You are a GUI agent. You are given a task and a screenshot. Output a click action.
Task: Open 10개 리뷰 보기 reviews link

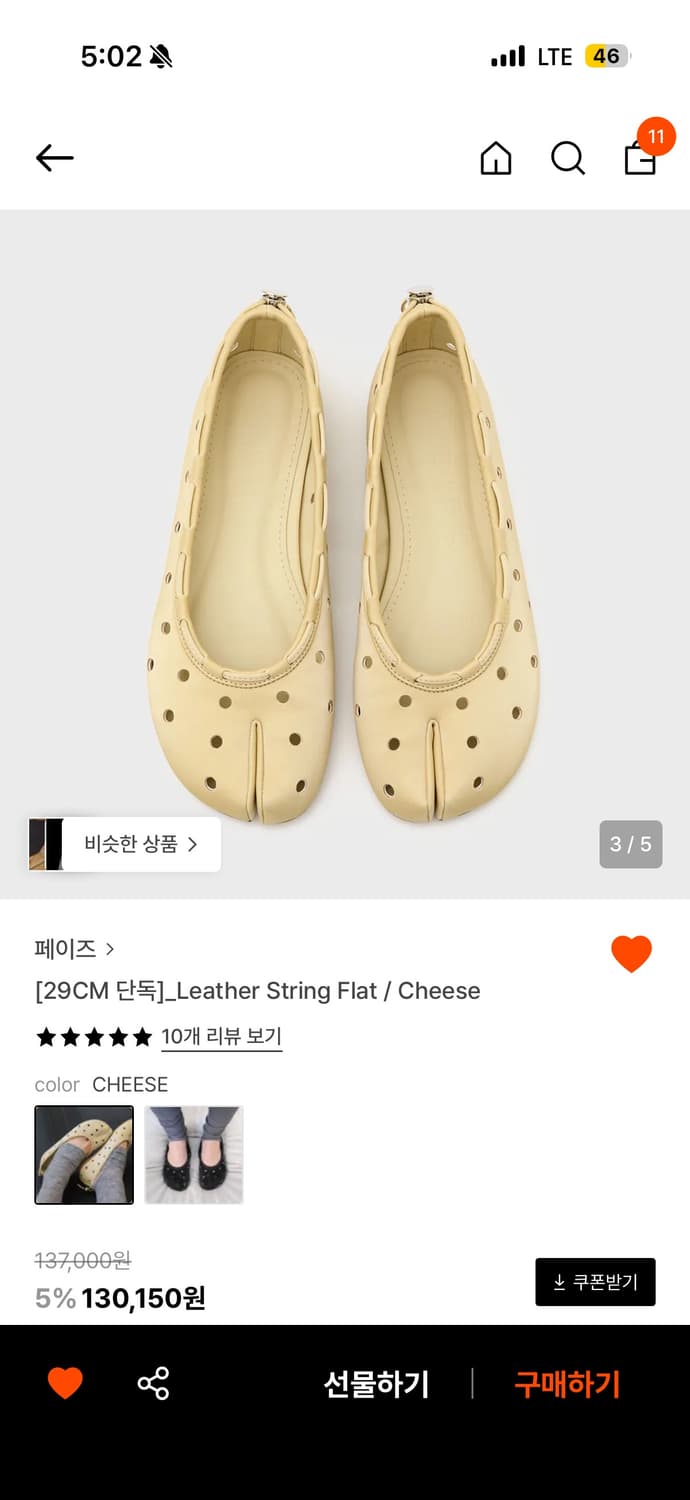[x=221, y=1037]
